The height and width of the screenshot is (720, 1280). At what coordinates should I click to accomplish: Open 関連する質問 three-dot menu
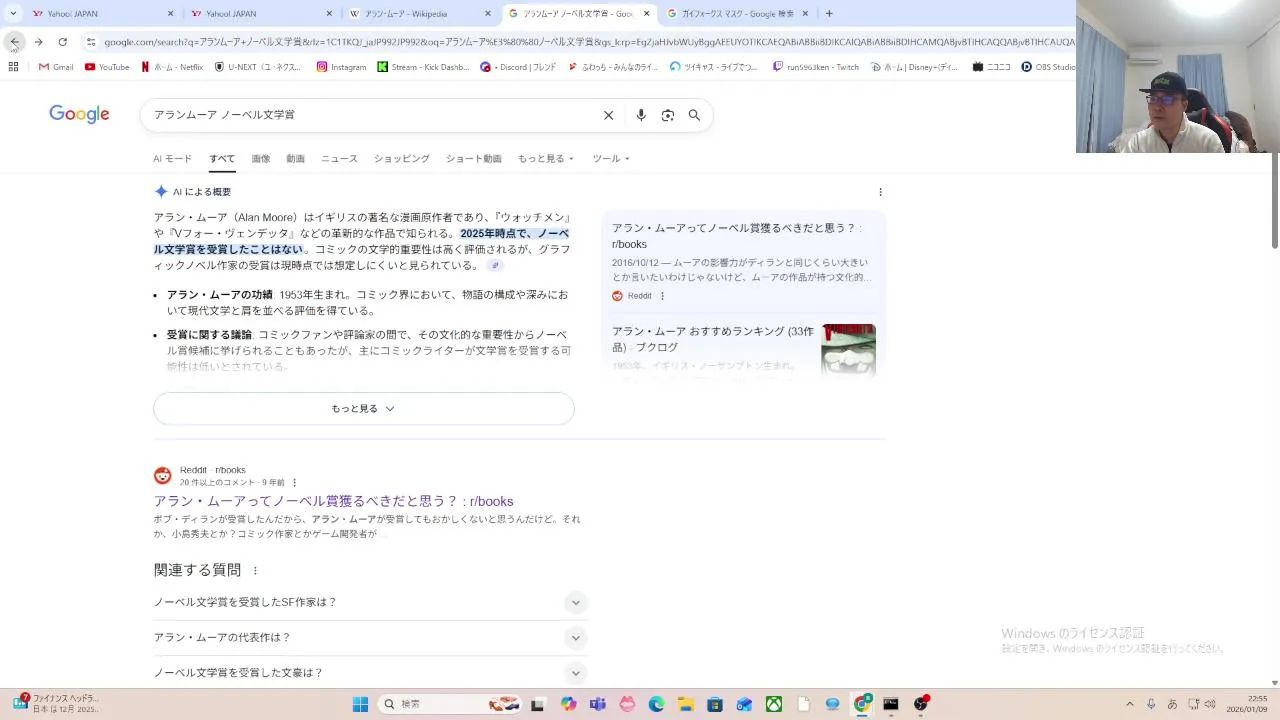(255, 570)
